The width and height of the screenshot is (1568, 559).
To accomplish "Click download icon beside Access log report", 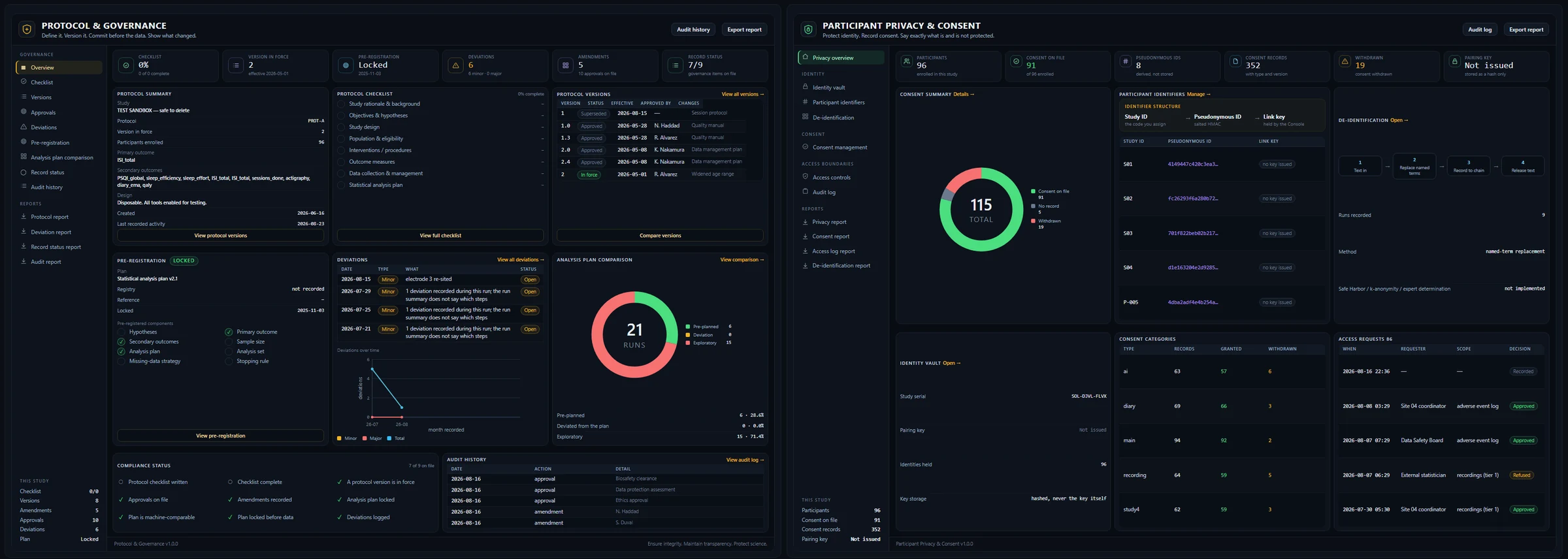I will [805, 251].
